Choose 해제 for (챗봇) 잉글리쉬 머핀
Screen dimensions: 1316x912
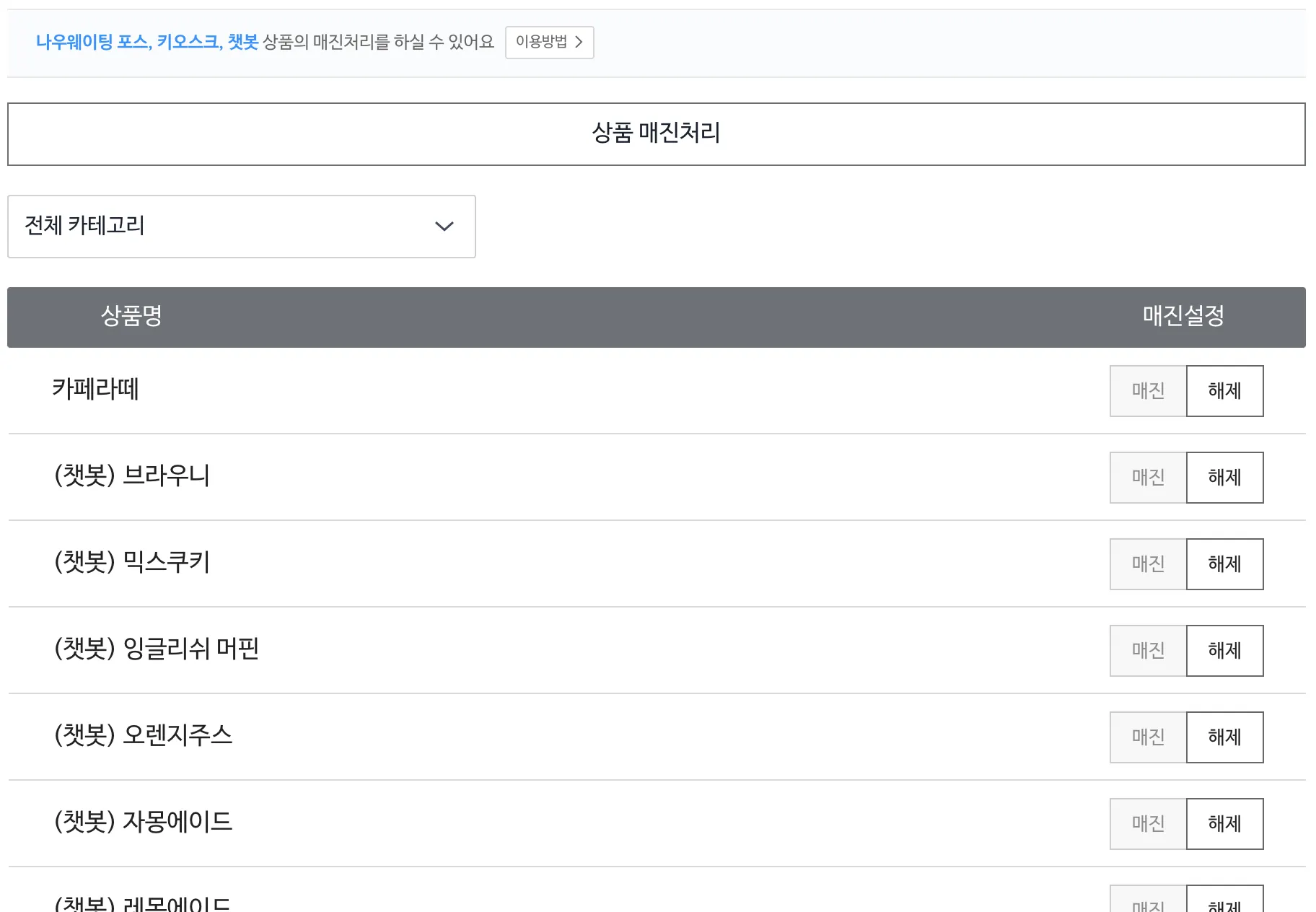click(1225, 651)
